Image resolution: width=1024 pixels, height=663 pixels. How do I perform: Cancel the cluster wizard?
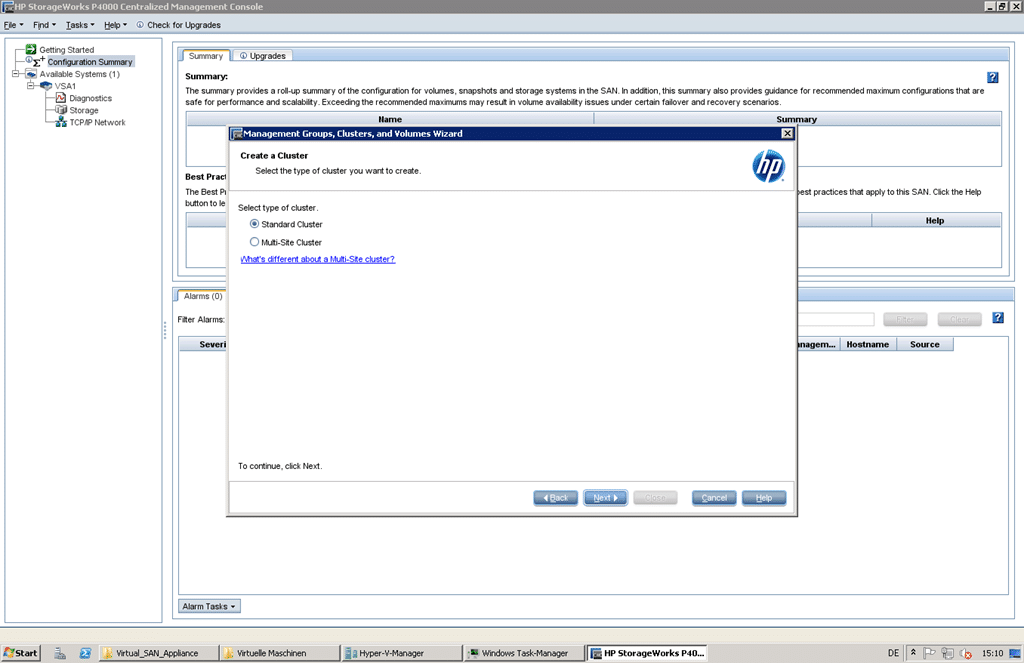tap(714, 498)
